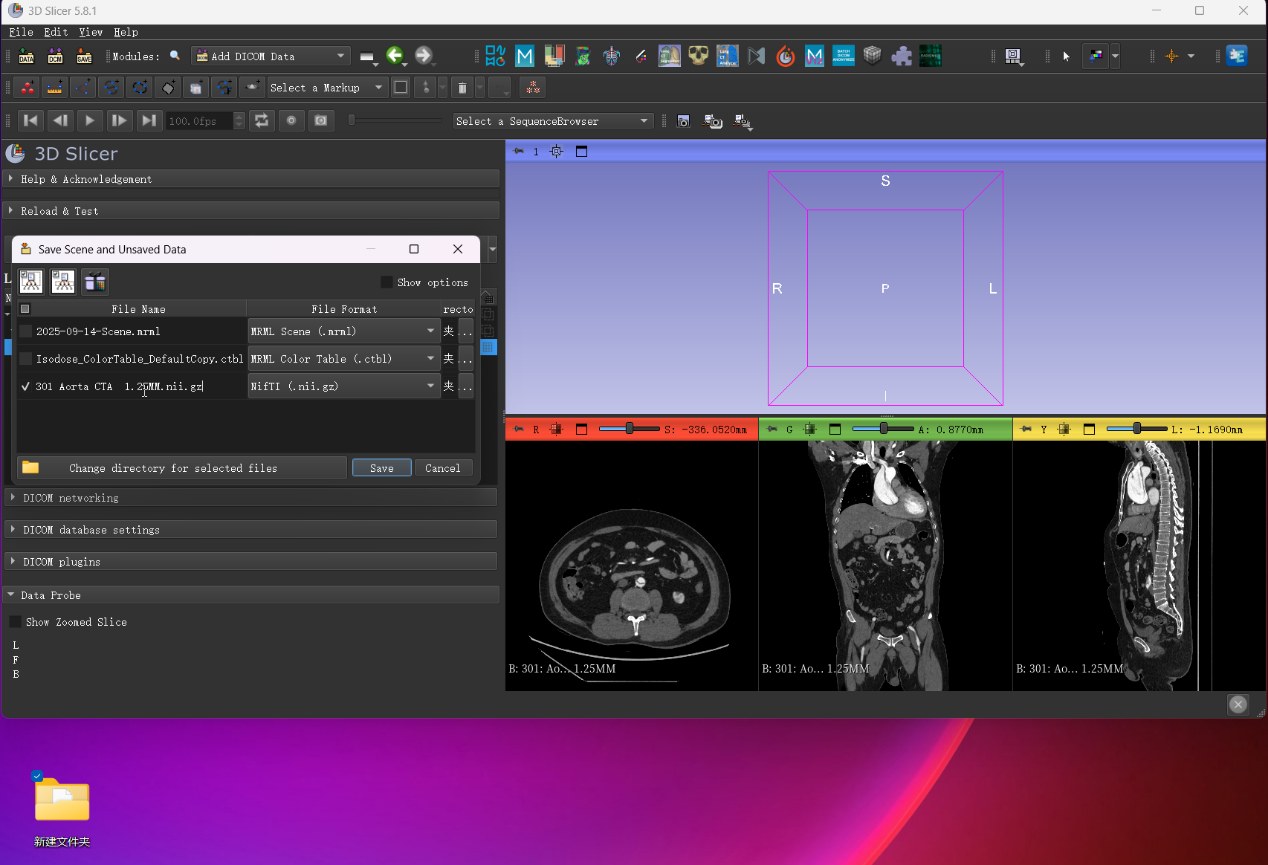Image resolution: width=1268 pixels, height=865 pixels.
Task: Open the Select a SequenceBrowser dropdown
Action: coord(552,121)
